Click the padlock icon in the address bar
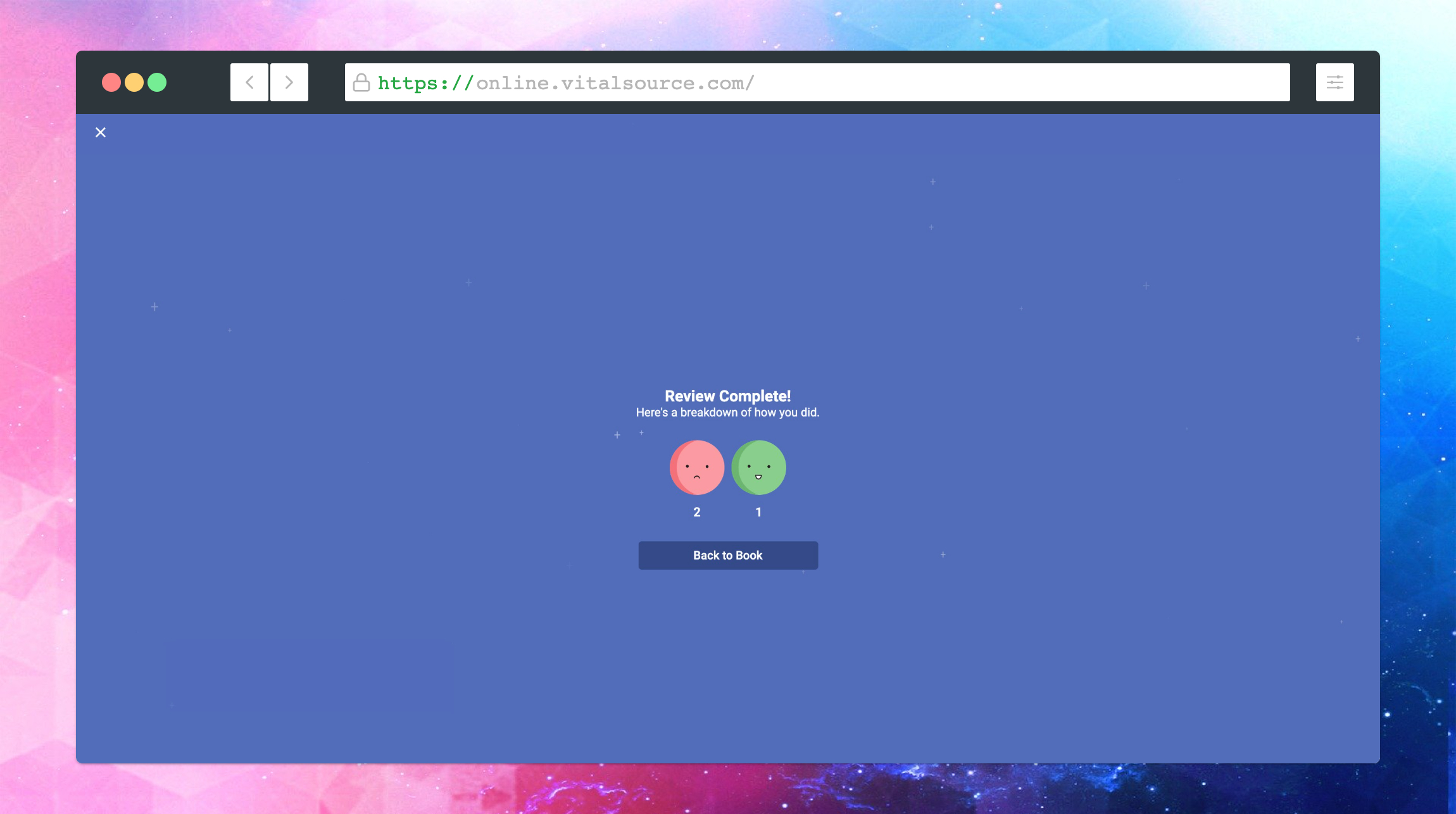Screen dimensions: 1456x814 click(x=361, y=82)
